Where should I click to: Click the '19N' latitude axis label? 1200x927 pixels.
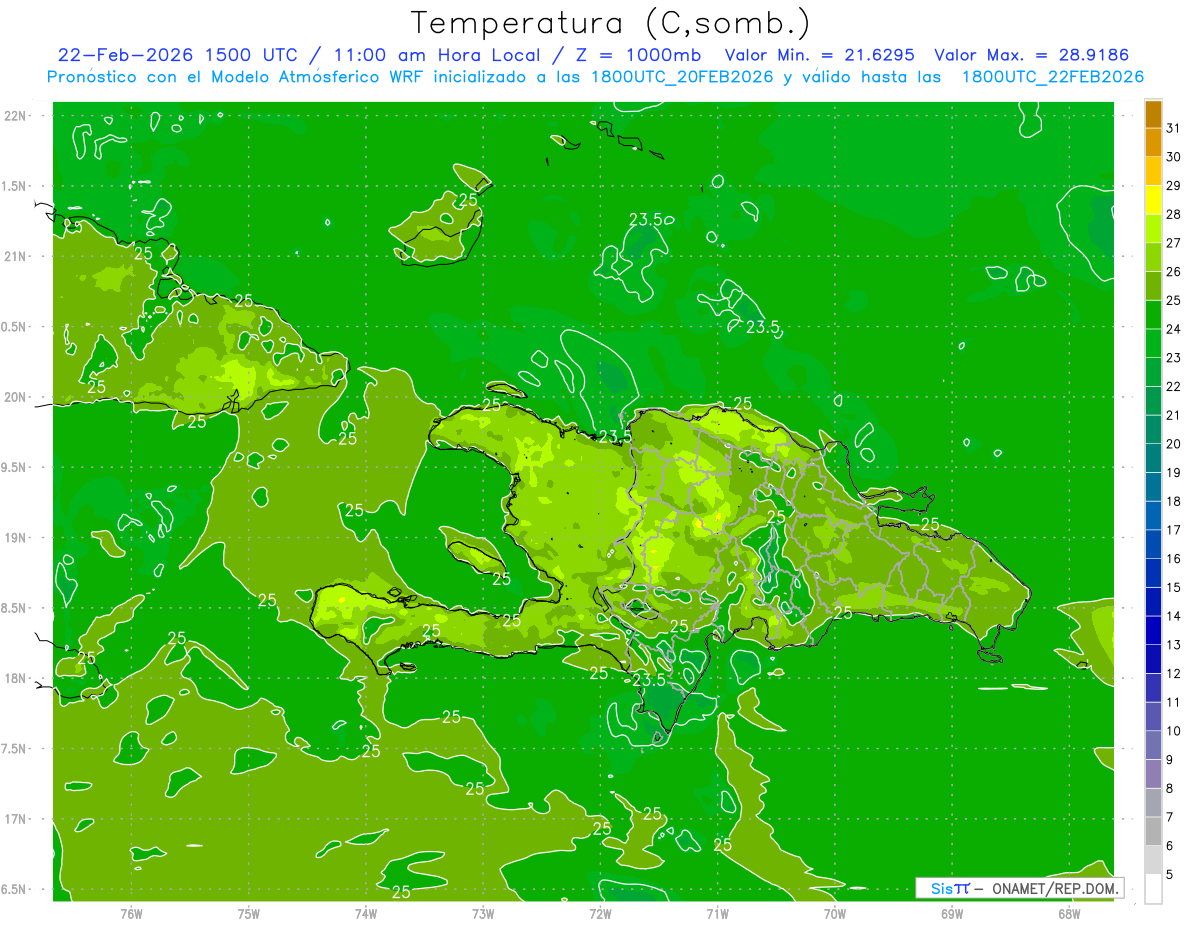coord(14,538)
